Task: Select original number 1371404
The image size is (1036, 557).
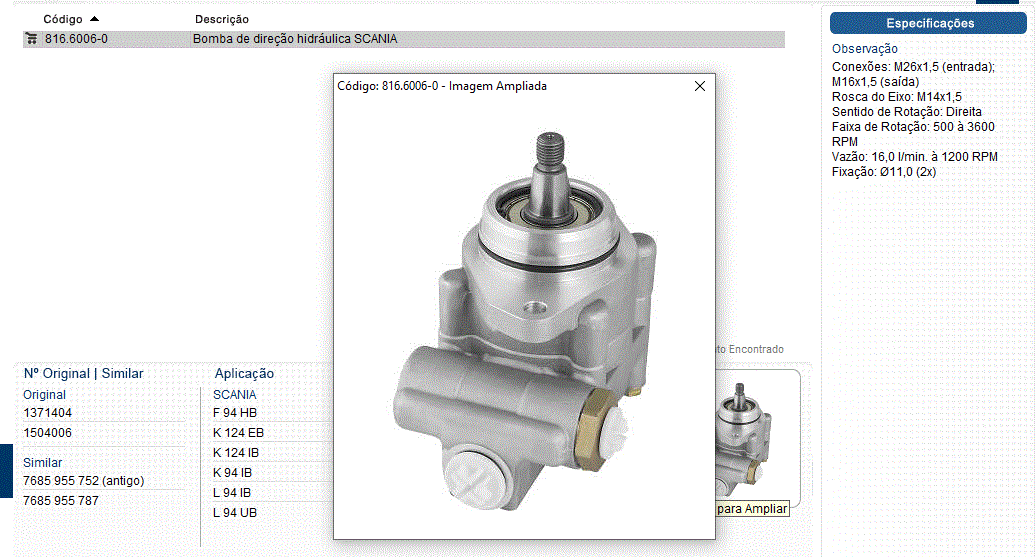Action: (47, 413)
